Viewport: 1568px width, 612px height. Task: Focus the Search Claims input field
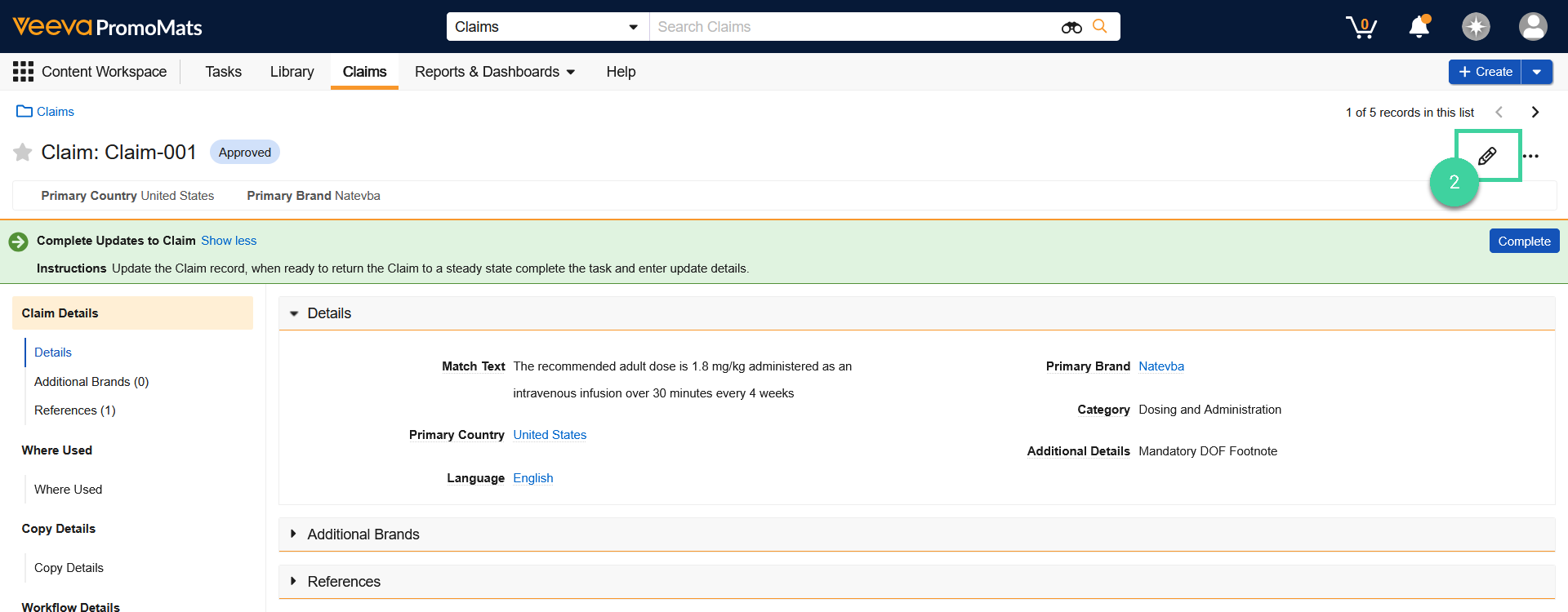point(853,27)
